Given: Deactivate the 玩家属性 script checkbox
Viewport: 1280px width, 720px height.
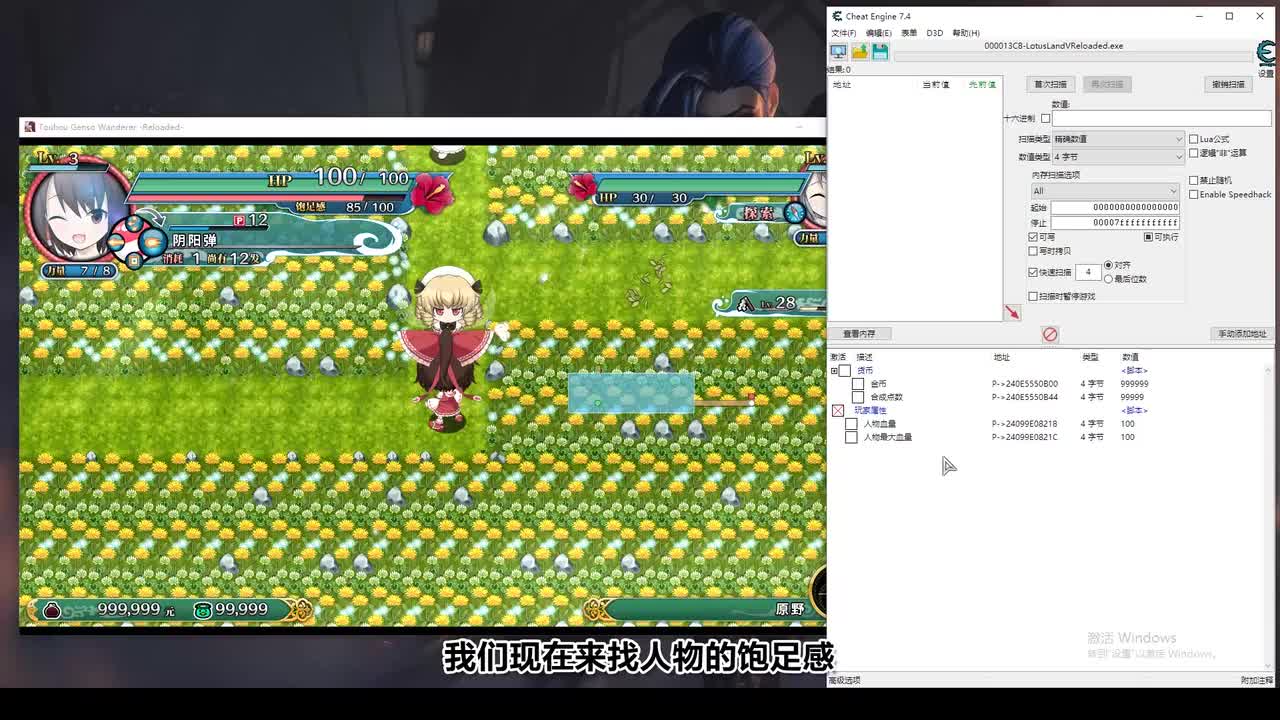Looking at the screenshot, I should pos(838,411).
